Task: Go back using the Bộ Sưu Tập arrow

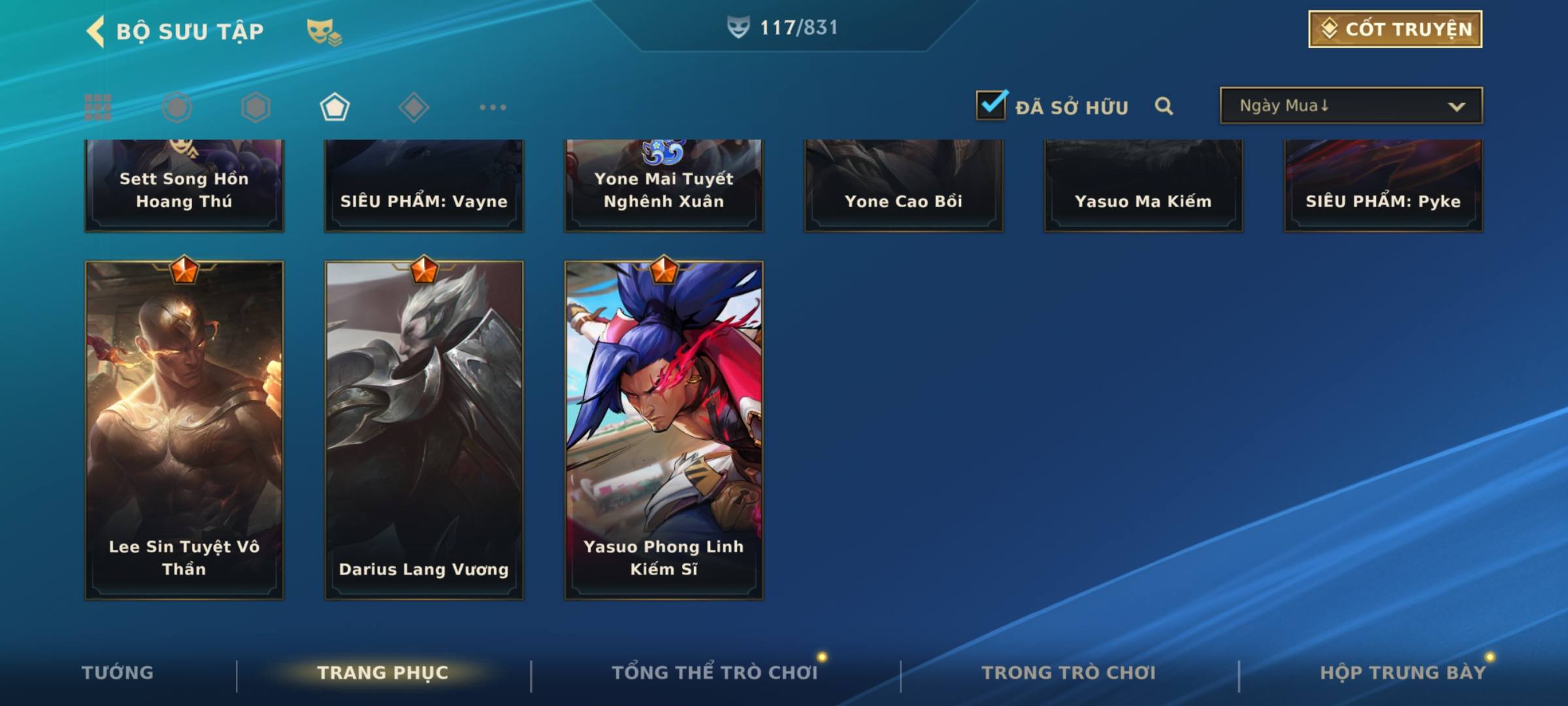Action: pyautogui.click(x=95, y=31)
